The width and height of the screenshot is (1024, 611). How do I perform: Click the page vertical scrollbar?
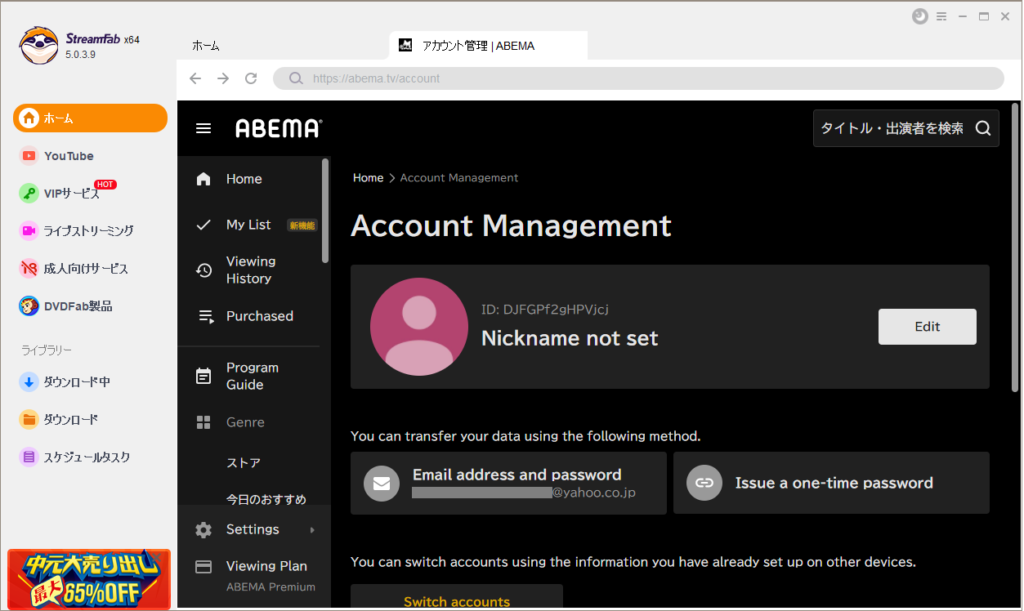[1015, 248]
